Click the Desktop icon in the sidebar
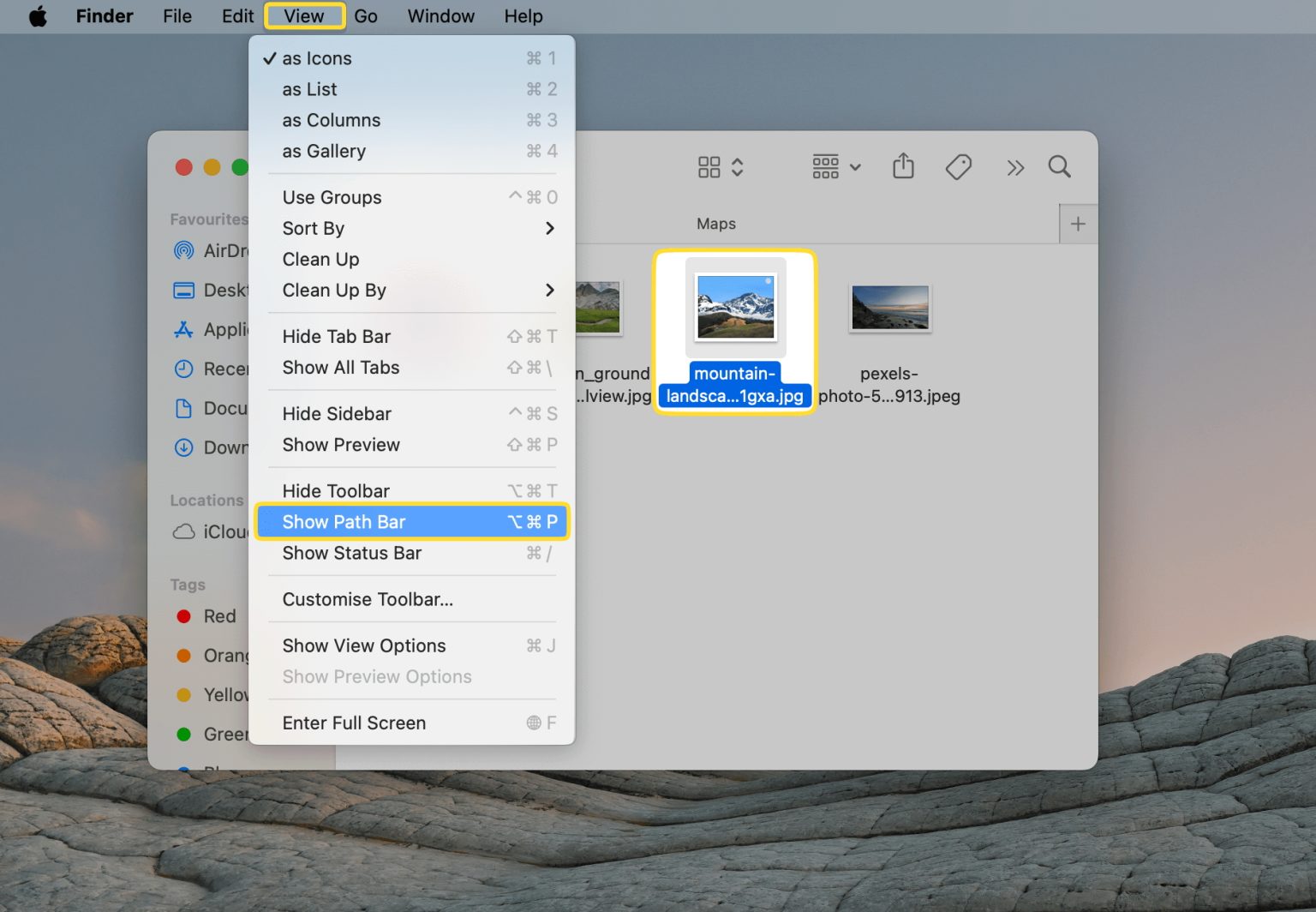The width and height of the screenshot is (1316, 912). click(184, 290)
